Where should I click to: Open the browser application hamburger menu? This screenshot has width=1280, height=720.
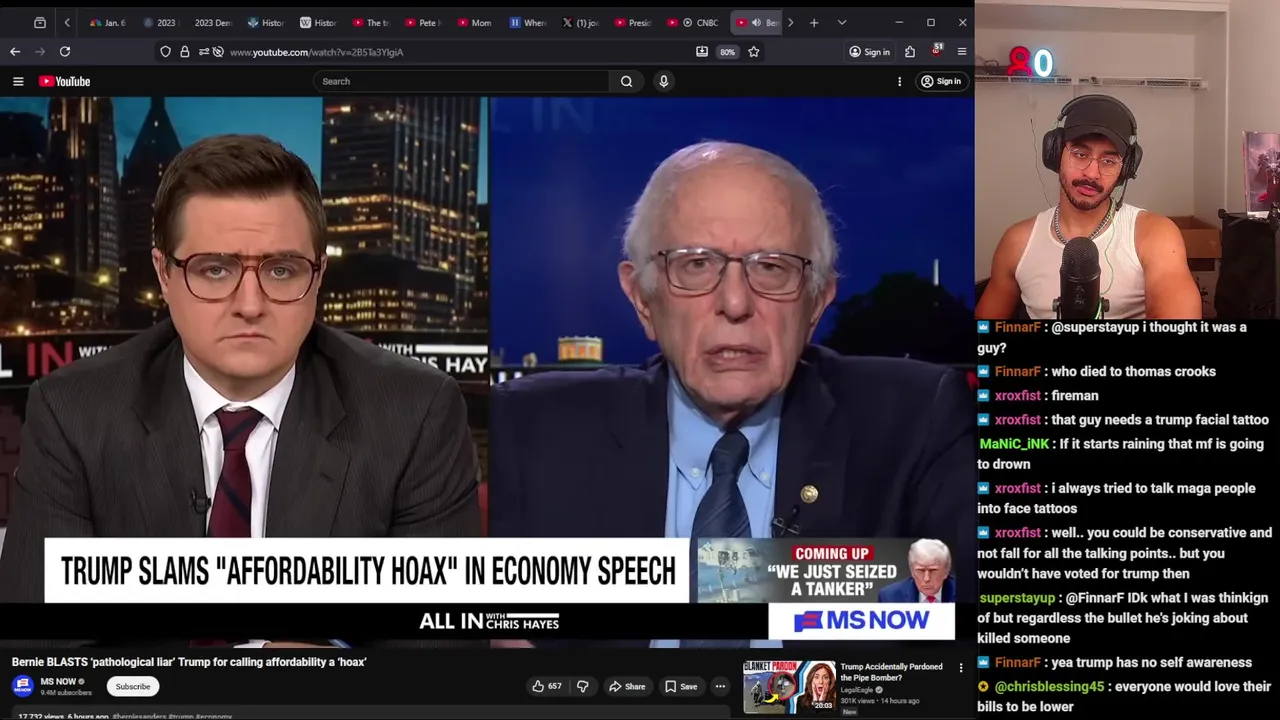point(962,52)
